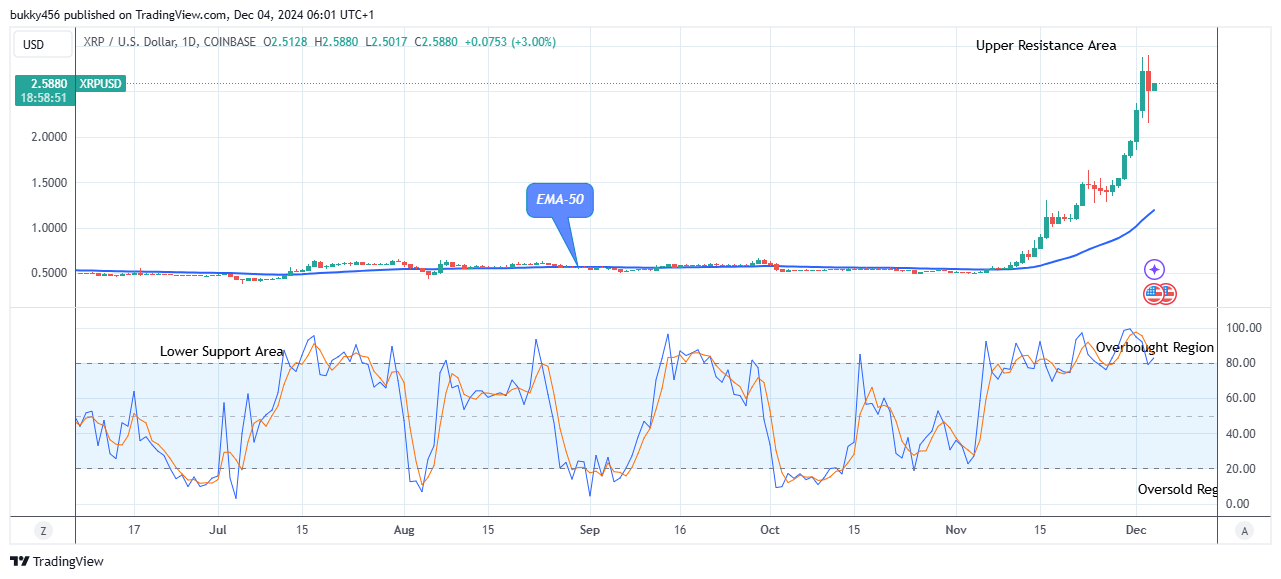1281x579 pixels.
Task: Click the purple lightning event marker icon
Action: (1154, 269)
